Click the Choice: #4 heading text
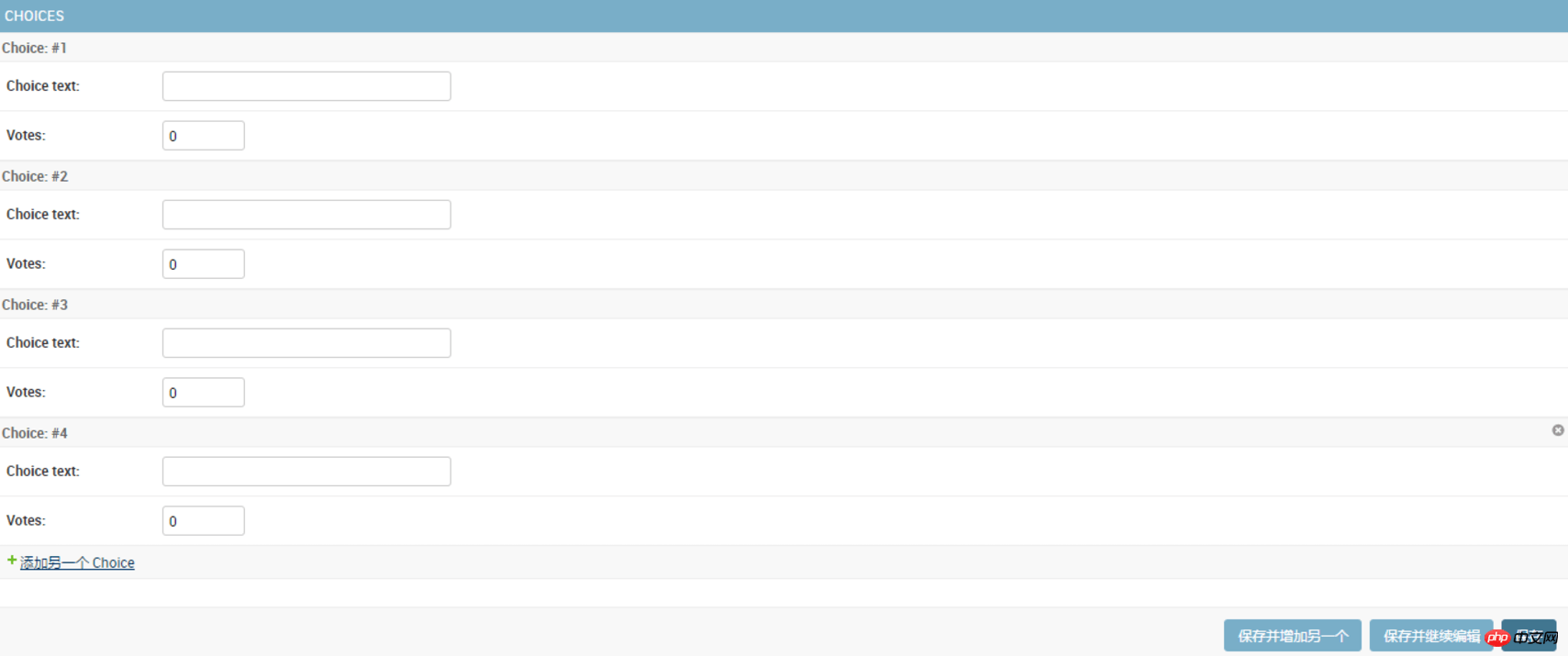This screenshot has height=656, width=1568. [x=35, y=433]
